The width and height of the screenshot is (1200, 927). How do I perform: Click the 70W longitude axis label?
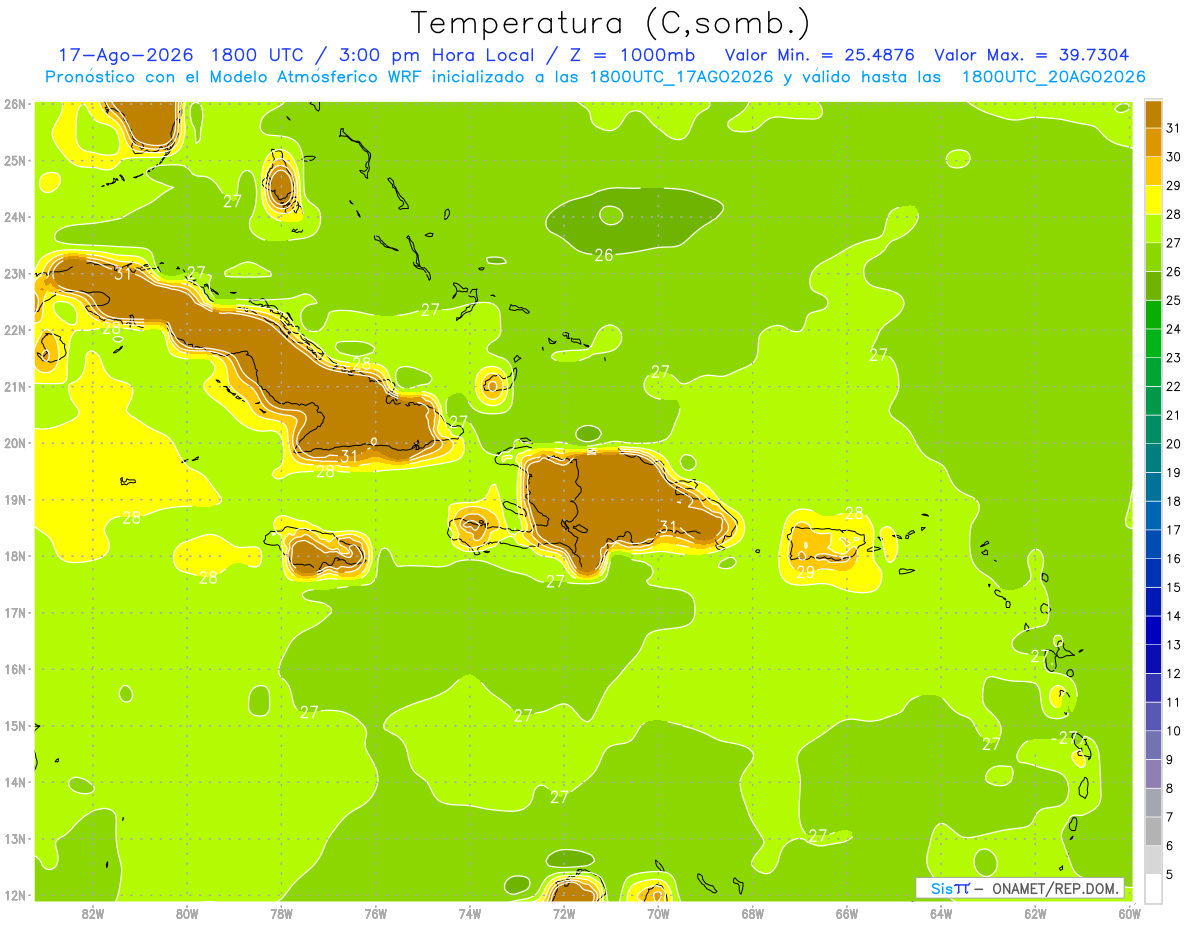coord(658,913)
